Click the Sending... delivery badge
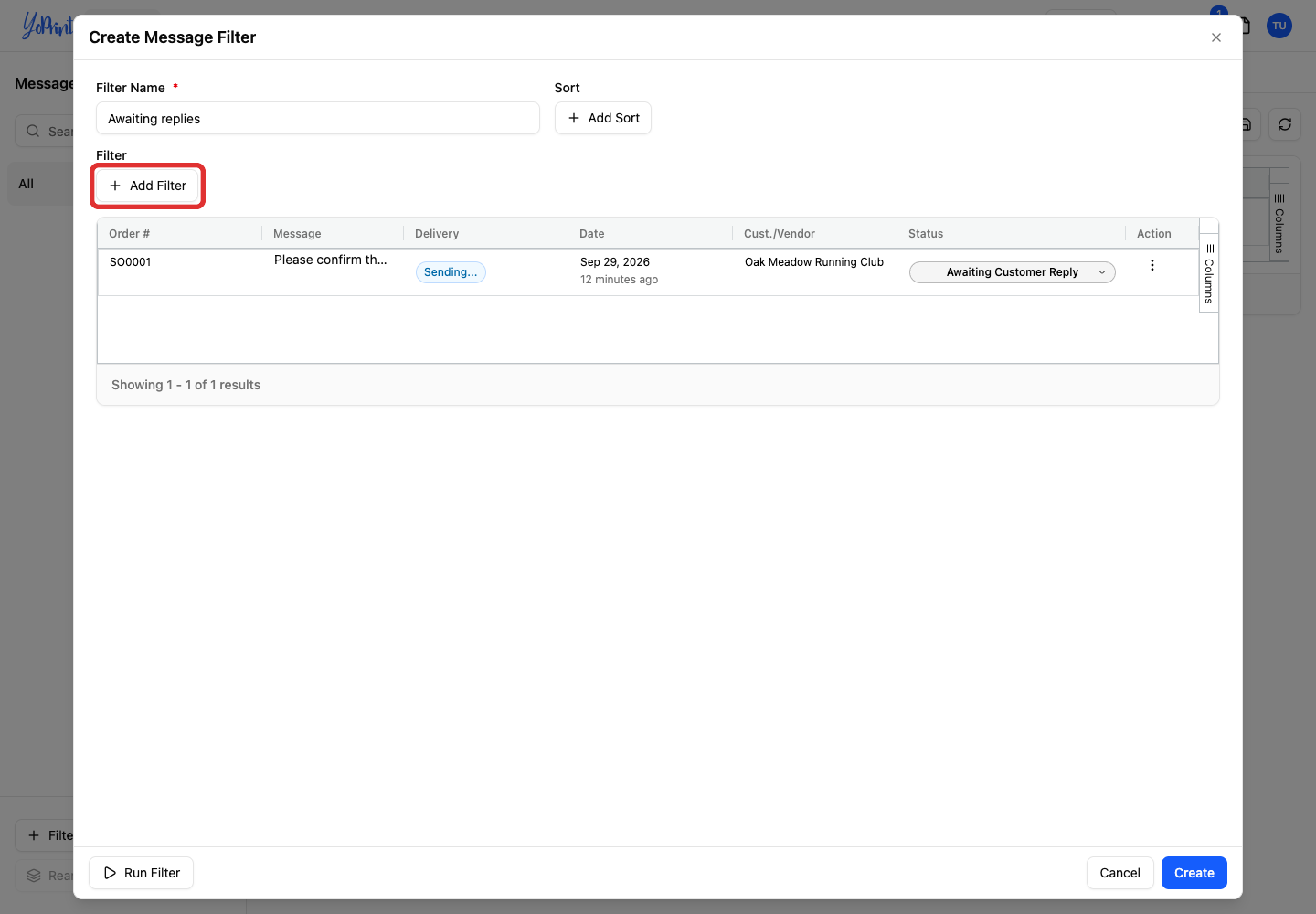 pos(451,272)
